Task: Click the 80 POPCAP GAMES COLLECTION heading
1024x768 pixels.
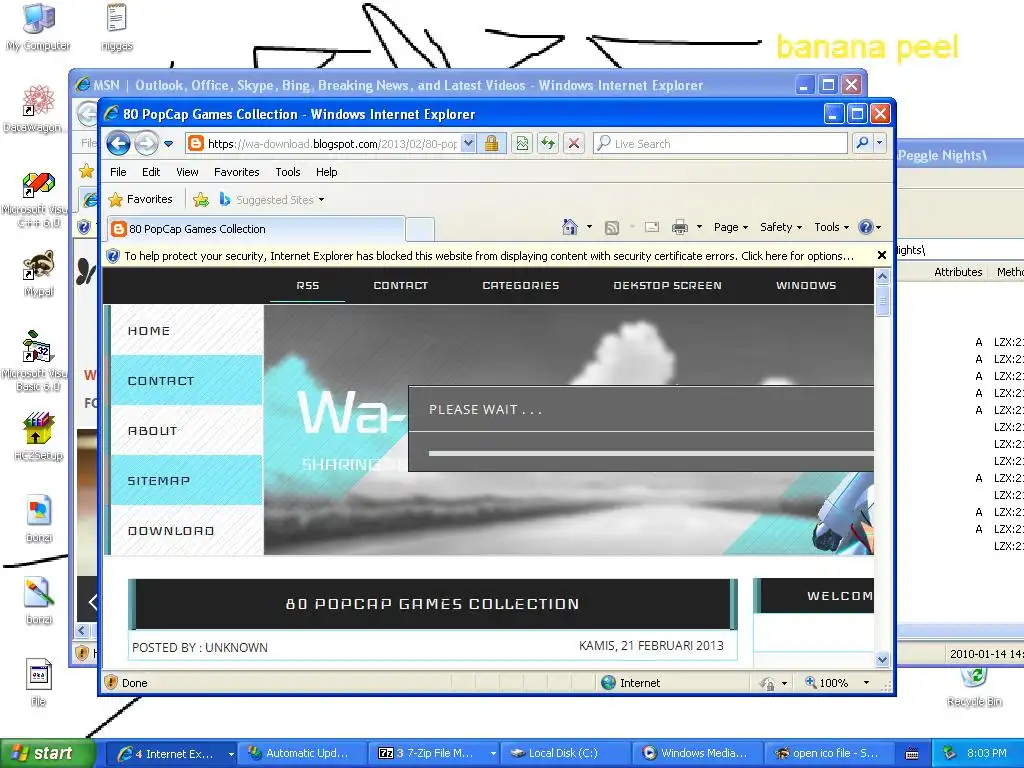Action: click(x=432, y=604)
